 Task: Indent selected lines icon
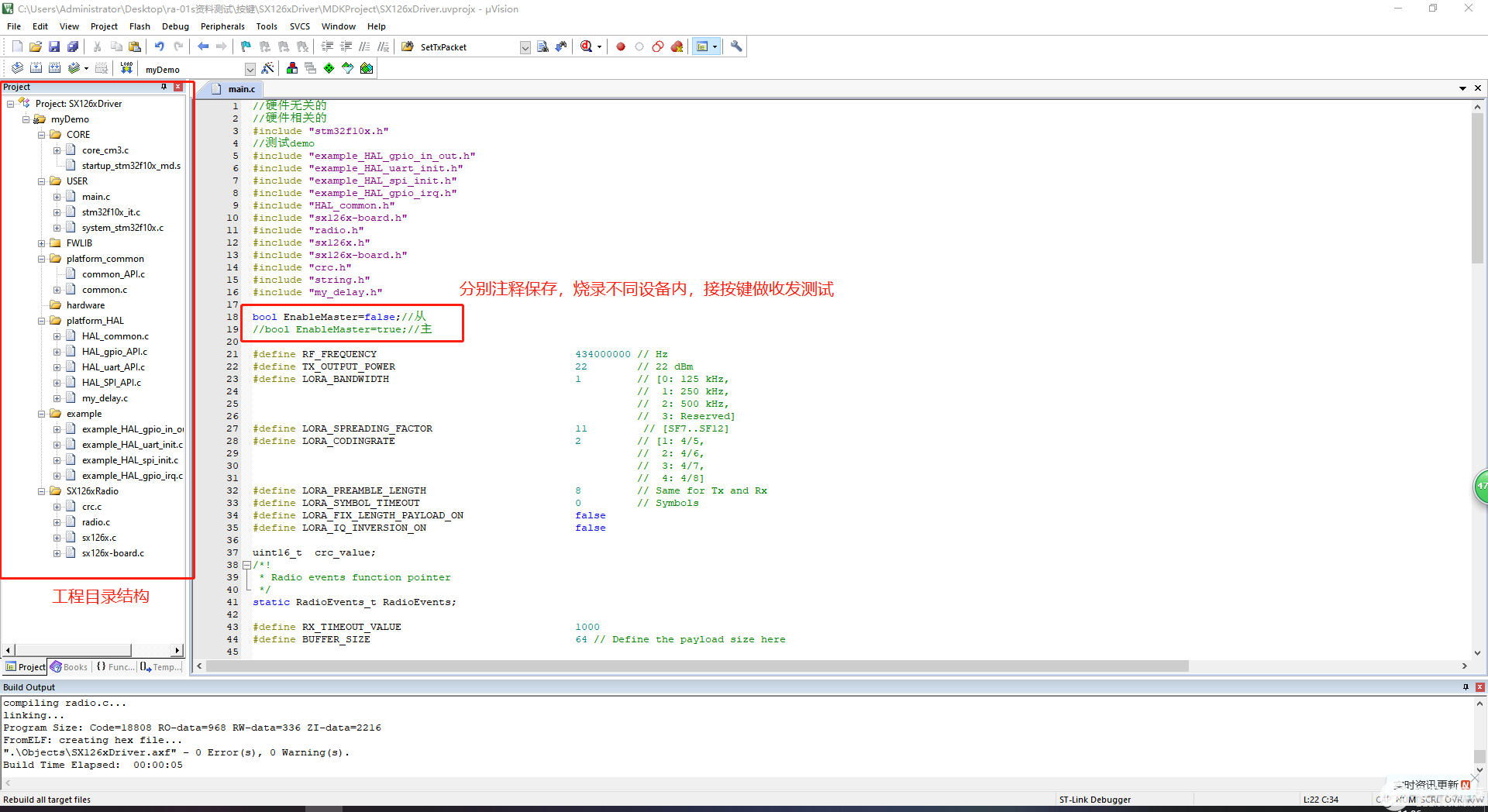click(x=327, y=46)
